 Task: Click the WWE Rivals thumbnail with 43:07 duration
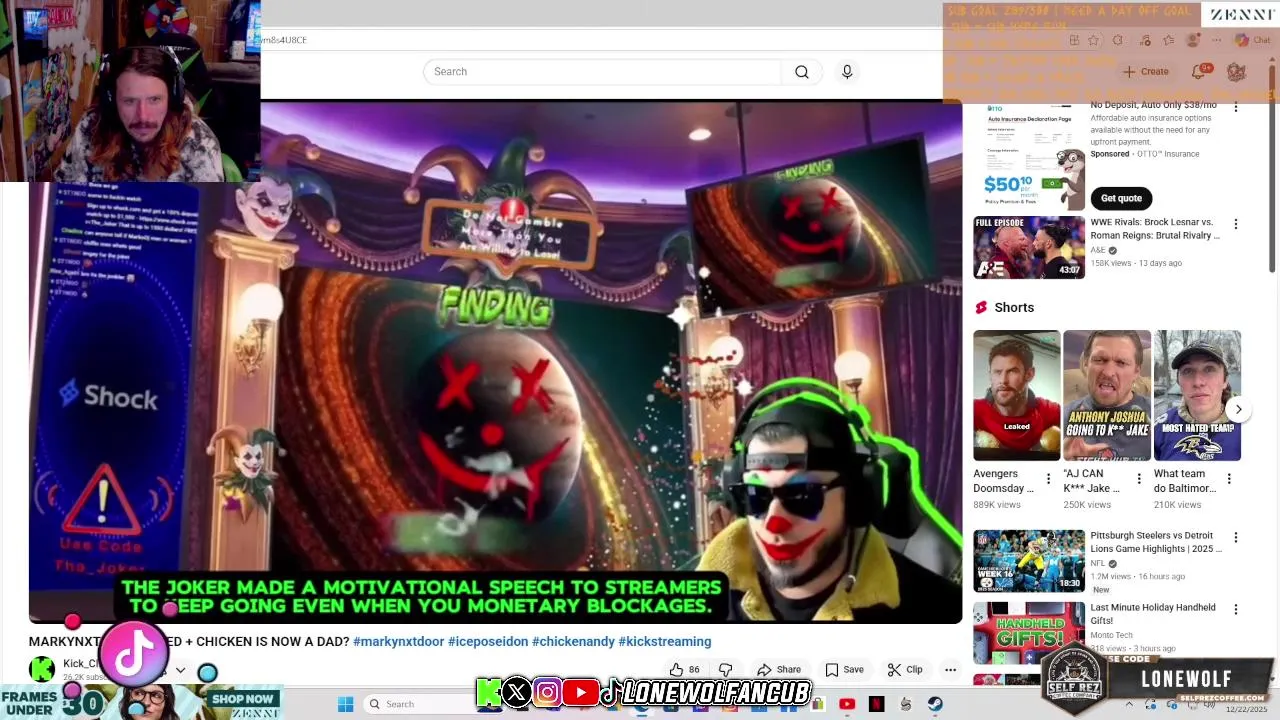pos(1029,247)
